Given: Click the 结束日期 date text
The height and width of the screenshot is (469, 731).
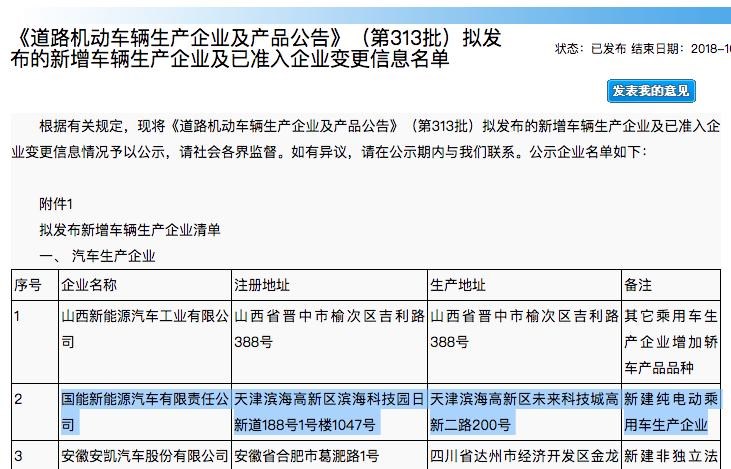Looking at the screenshot, I should point(681,48).
